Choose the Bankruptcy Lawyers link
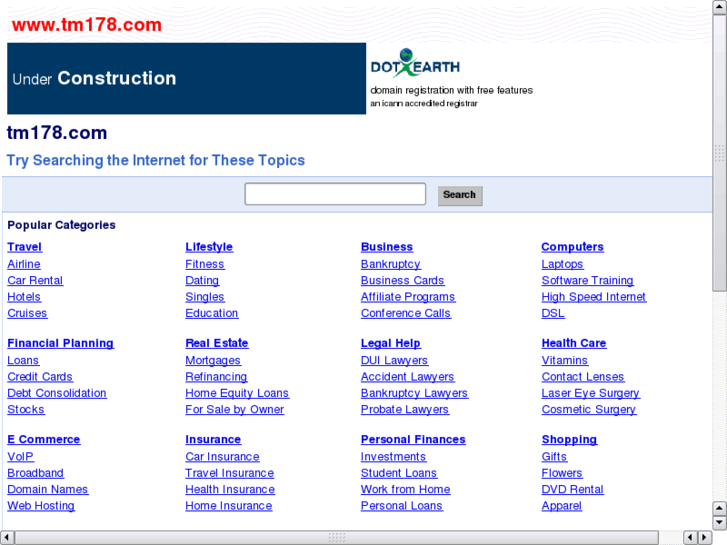 [415, 393]
